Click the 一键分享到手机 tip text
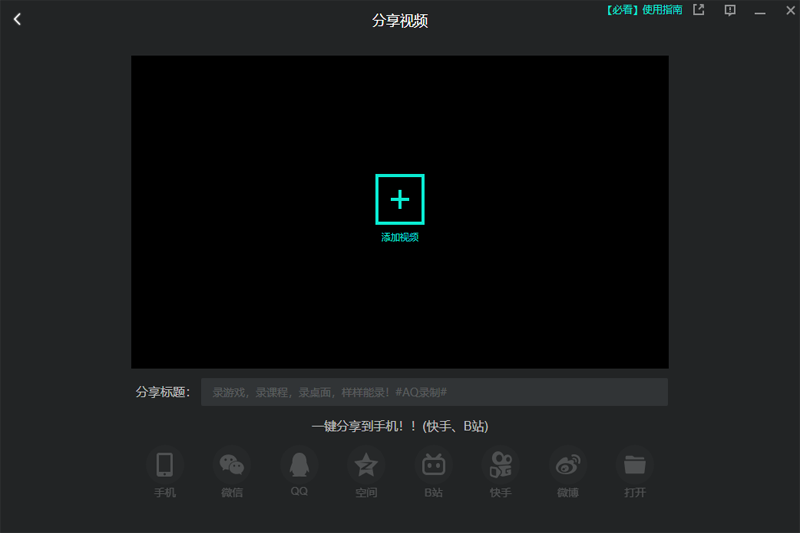This screenshot has width=800, height=533. 400,426
